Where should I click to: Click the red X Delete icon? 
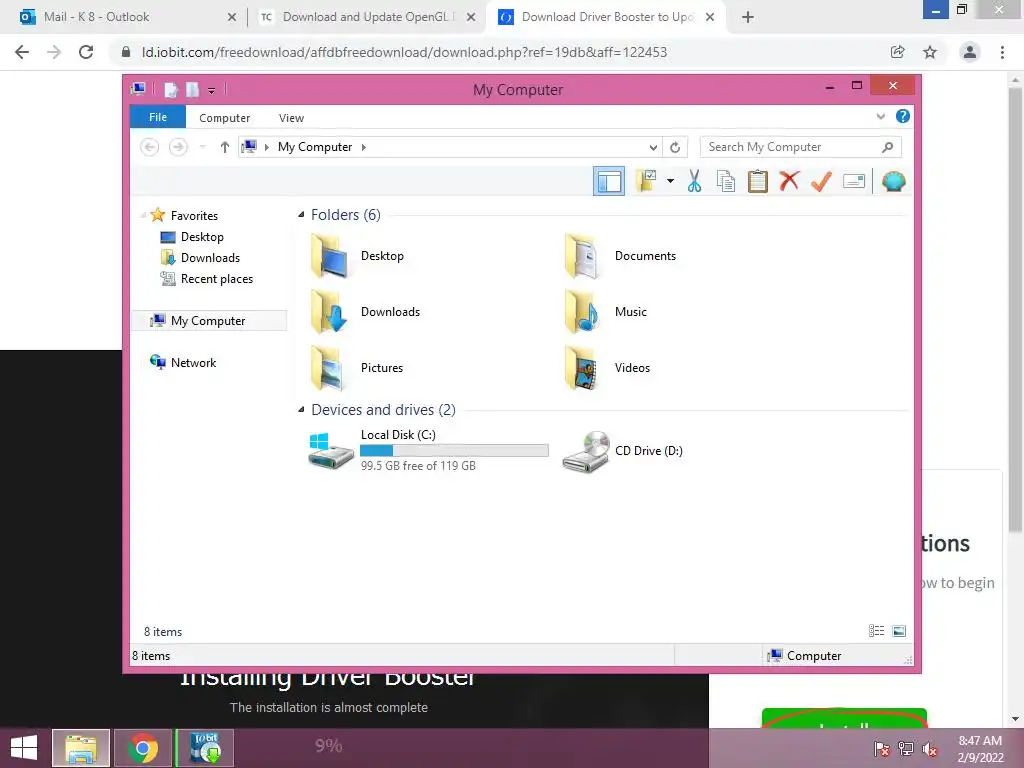click(x=789, y=181)
